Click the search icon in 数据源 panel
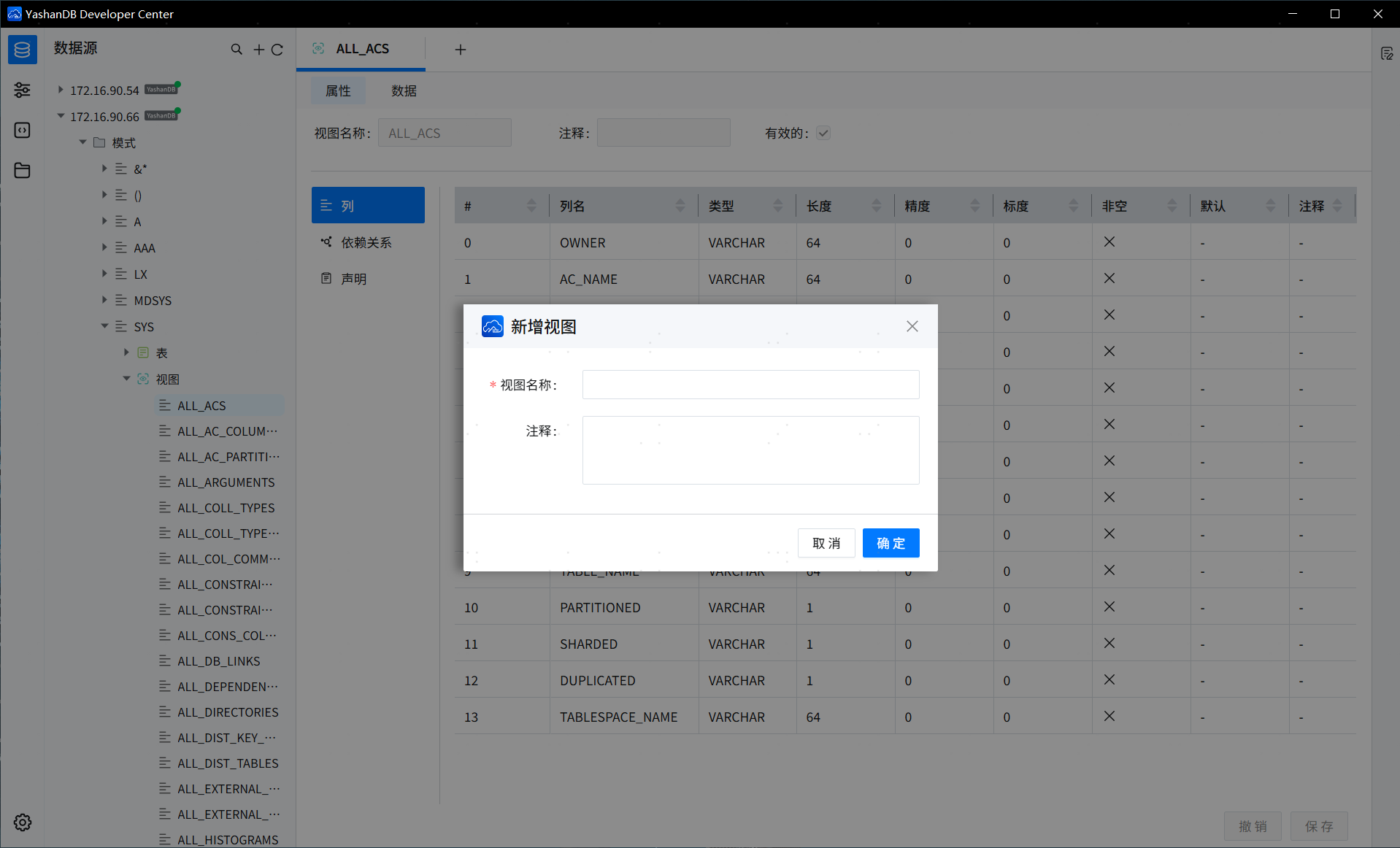The width and height of the screenshot is (1400, 848). (236, 49)
